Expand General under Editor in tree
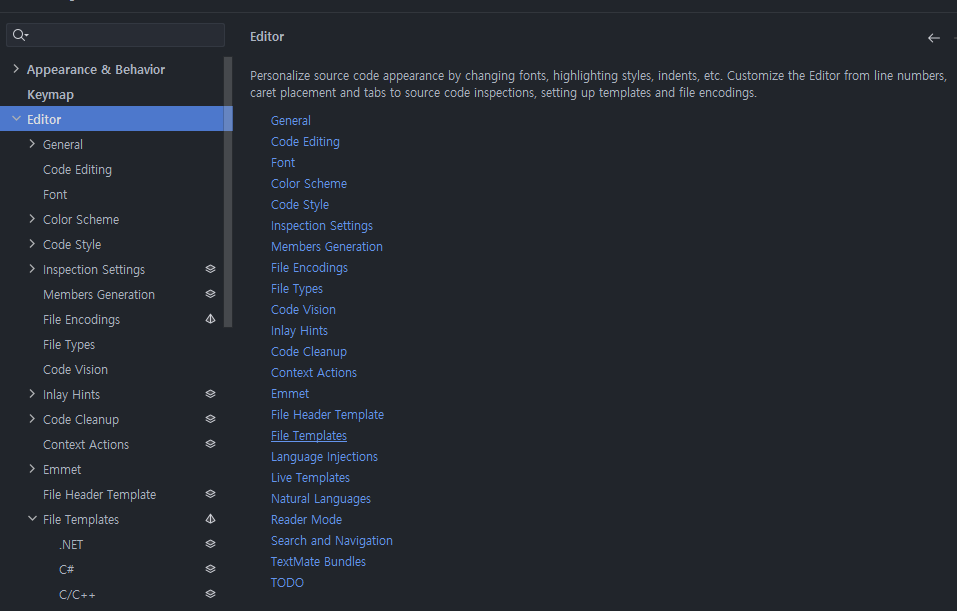957x611 pixels. [x=32, y=144]
